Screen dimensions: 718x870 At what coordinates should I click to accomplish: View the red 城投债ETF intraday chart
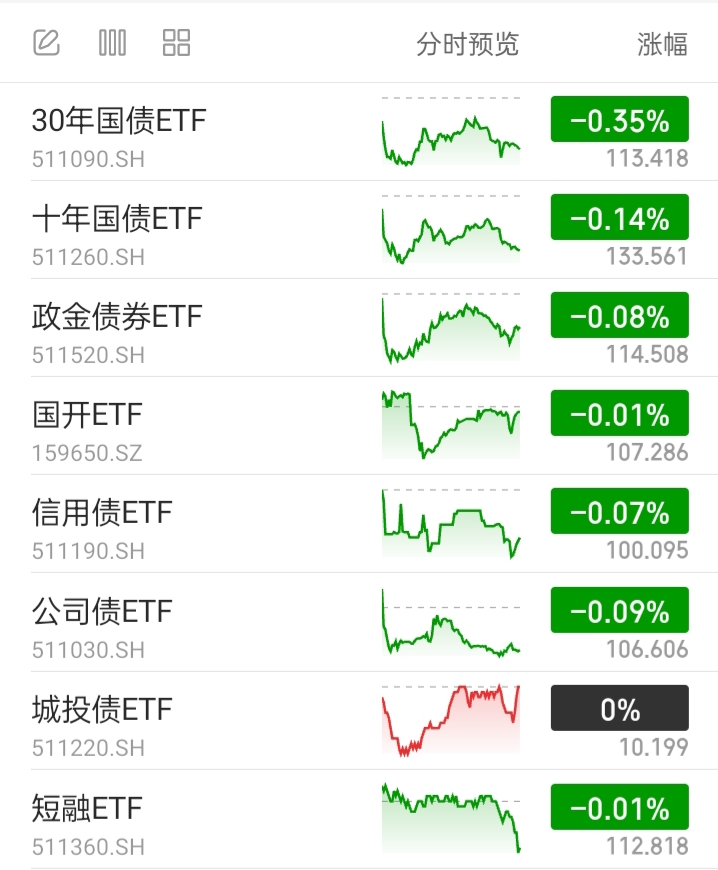coord(451,720)
